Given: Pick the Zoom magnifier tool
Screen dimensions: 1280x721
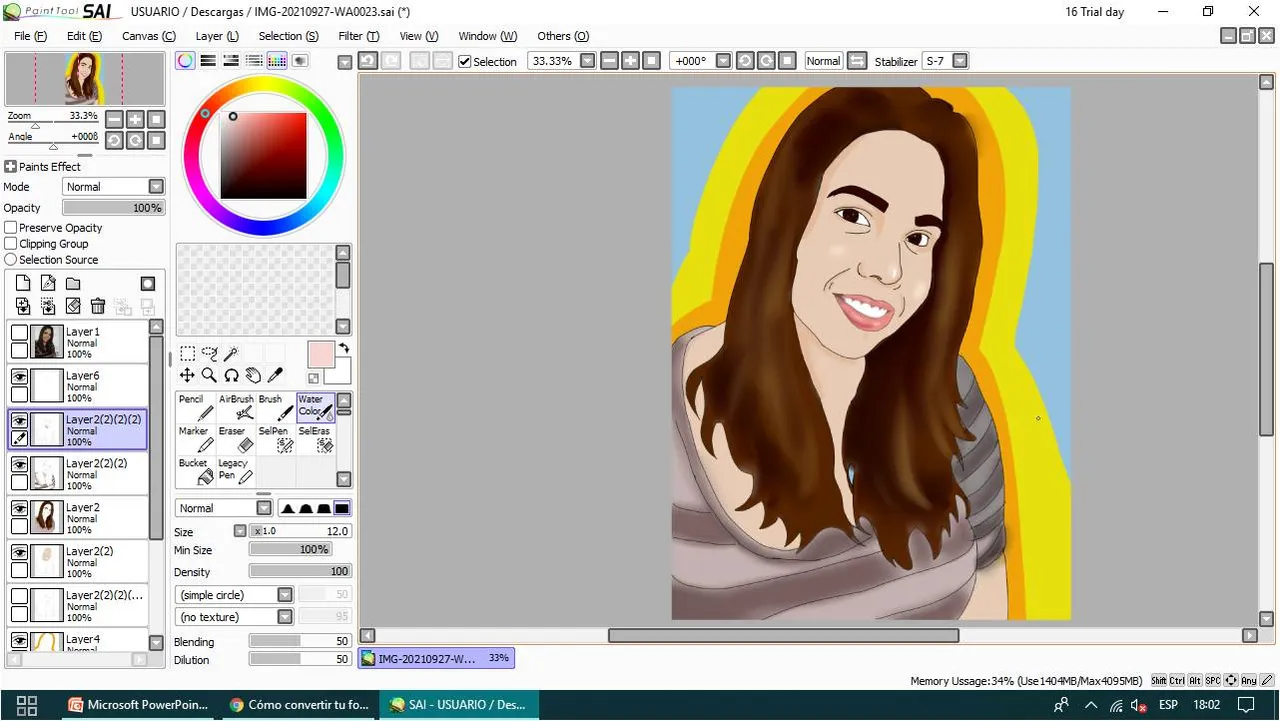Looking at the screenshot, I should [209, 375].
